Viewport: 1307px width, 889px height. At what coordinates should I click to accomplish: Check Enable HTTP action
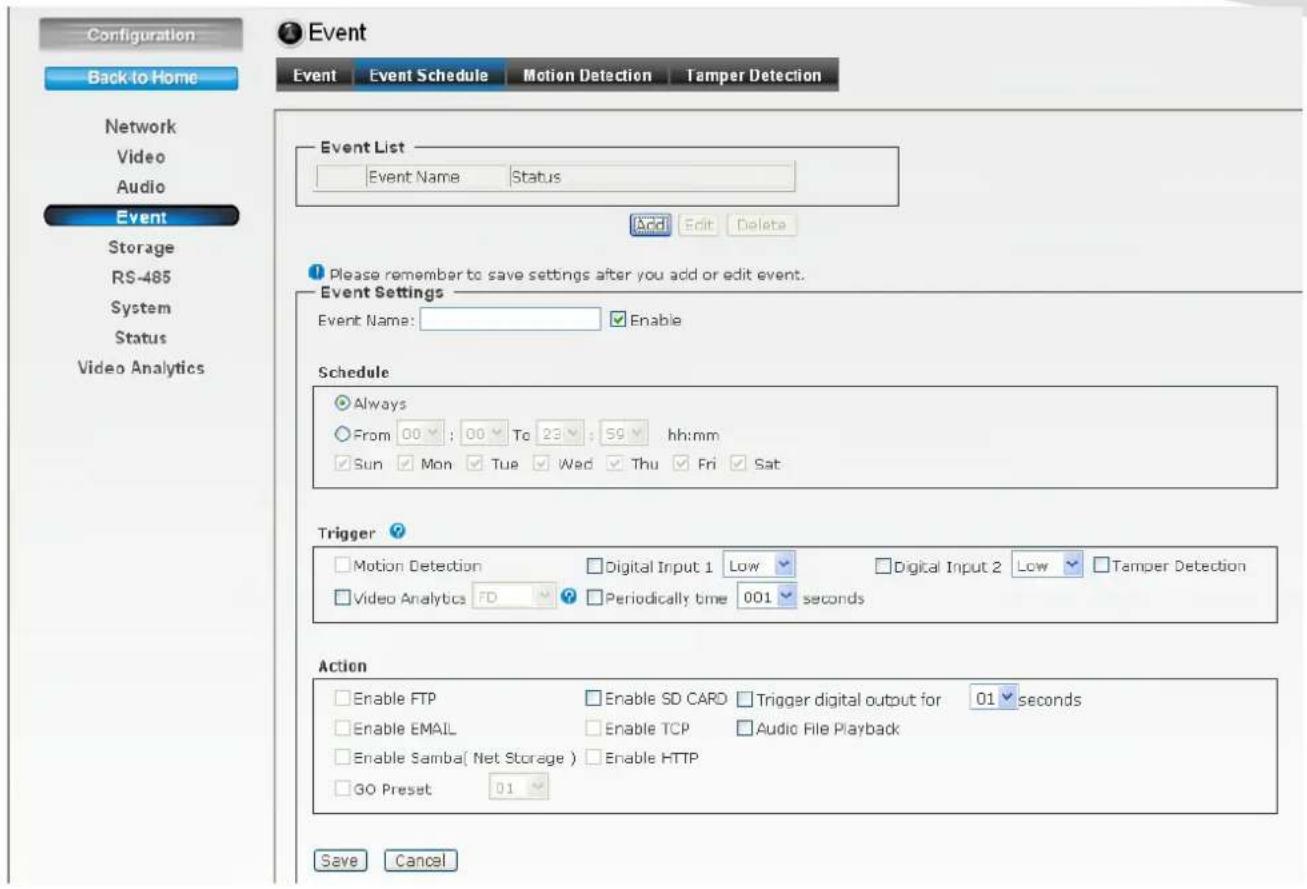[594, 758]
